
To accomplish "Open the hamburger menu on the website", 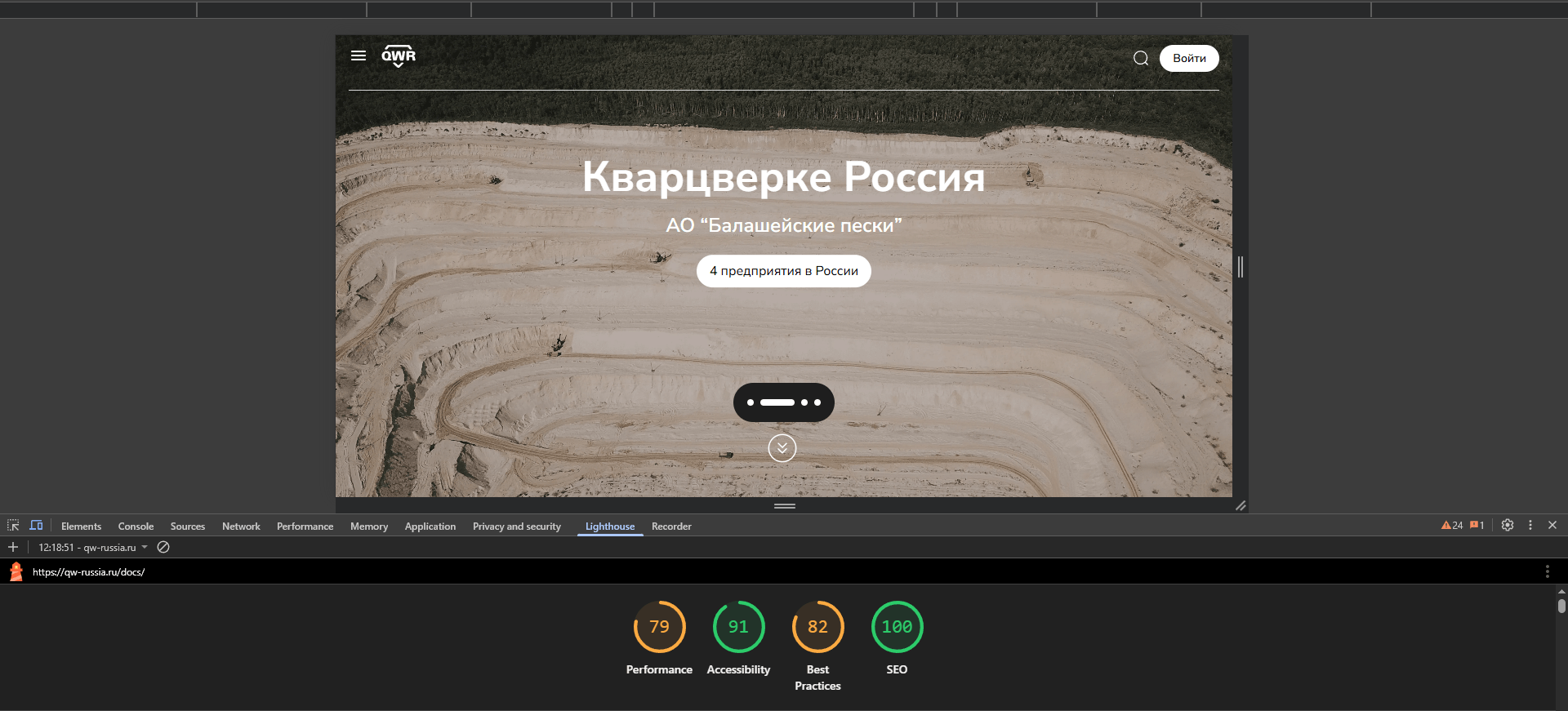I will (359, 56).
